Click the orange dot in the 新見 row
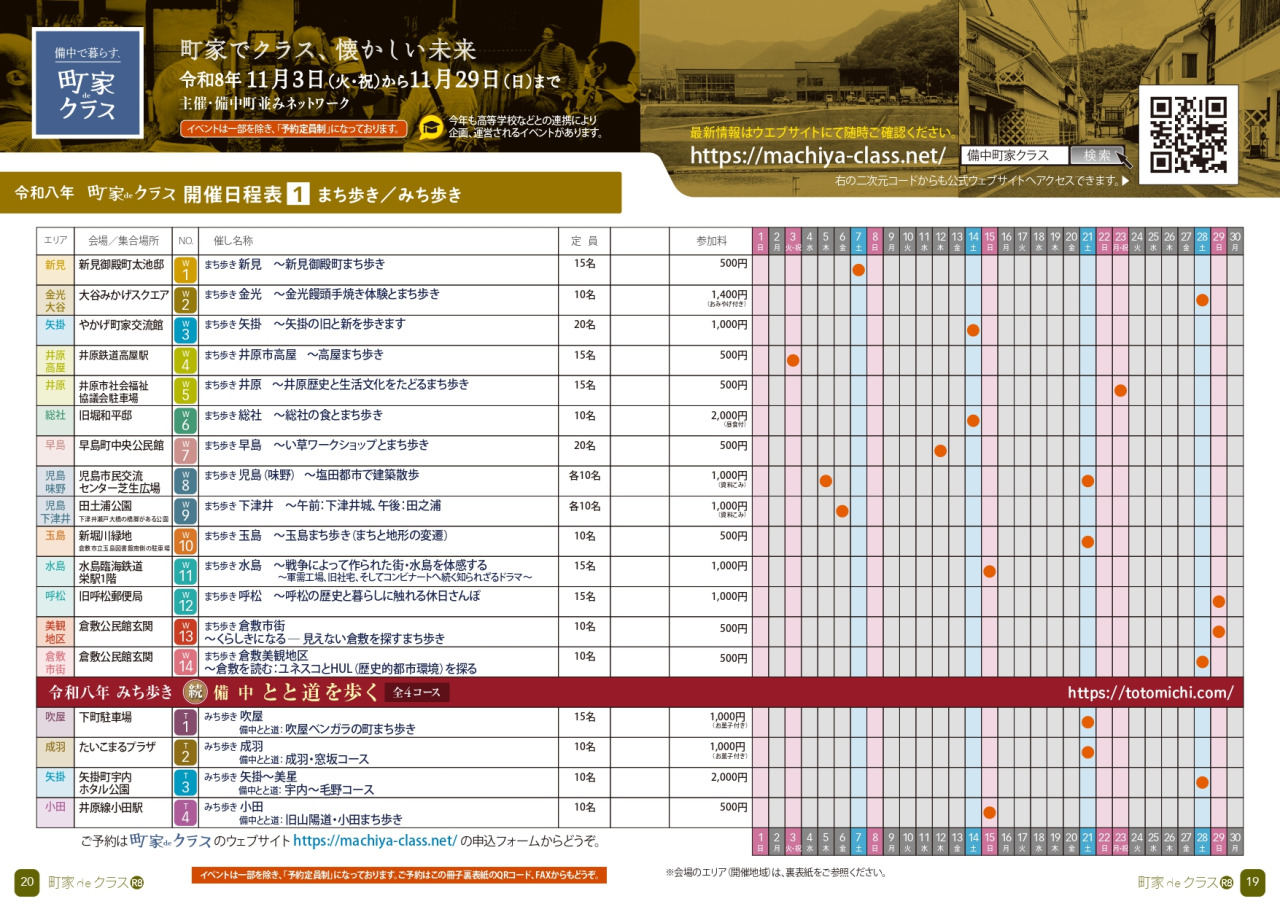Screen dimensions: 1280x904 pyautogui.click(x=858, y=270)
